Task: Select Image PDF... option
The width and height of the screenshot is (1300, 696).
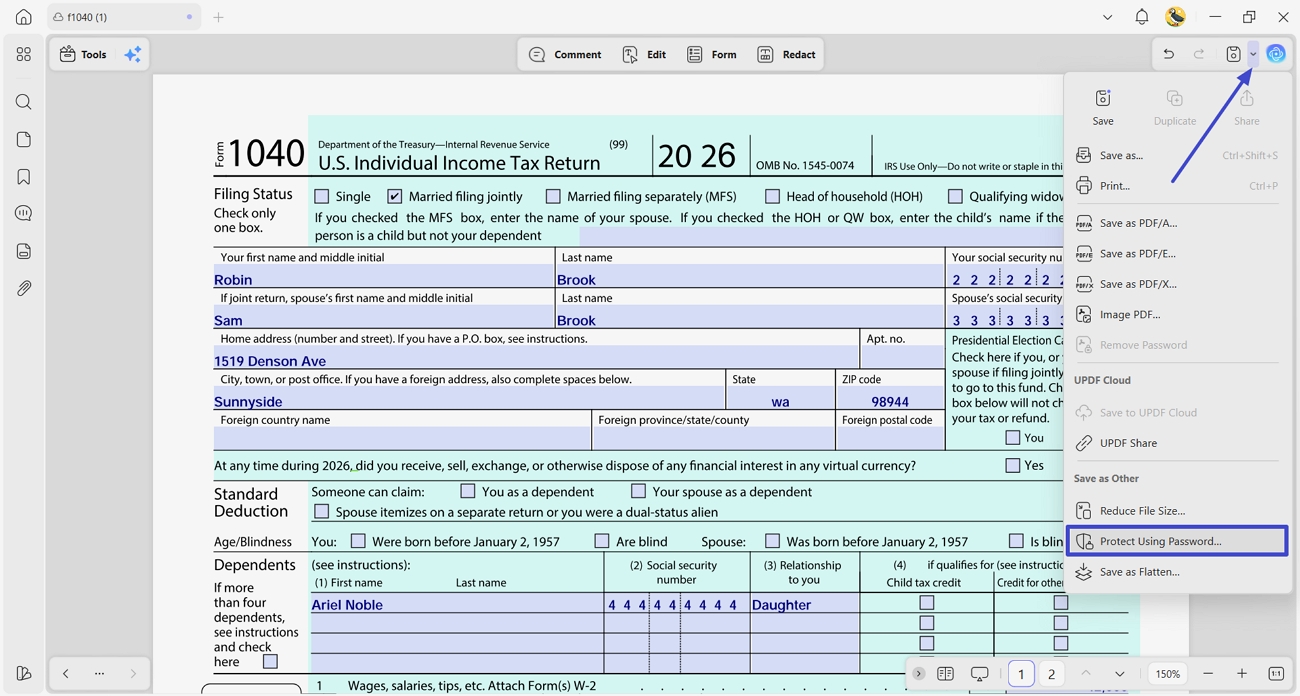Action: pos(1177,314)
